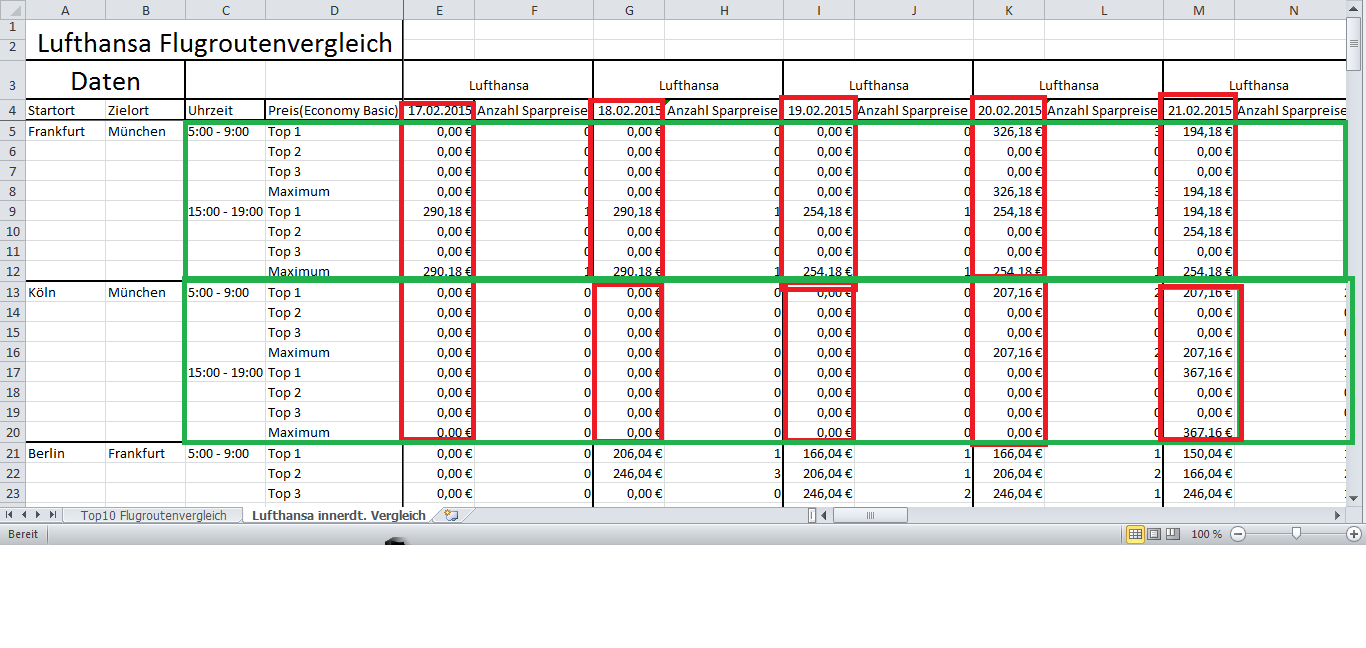The width and height of the screenshot is (1366, 648).
Task: Show previous sheet tab with arrow
Action: pyautogui.click(x=24, y=515)
